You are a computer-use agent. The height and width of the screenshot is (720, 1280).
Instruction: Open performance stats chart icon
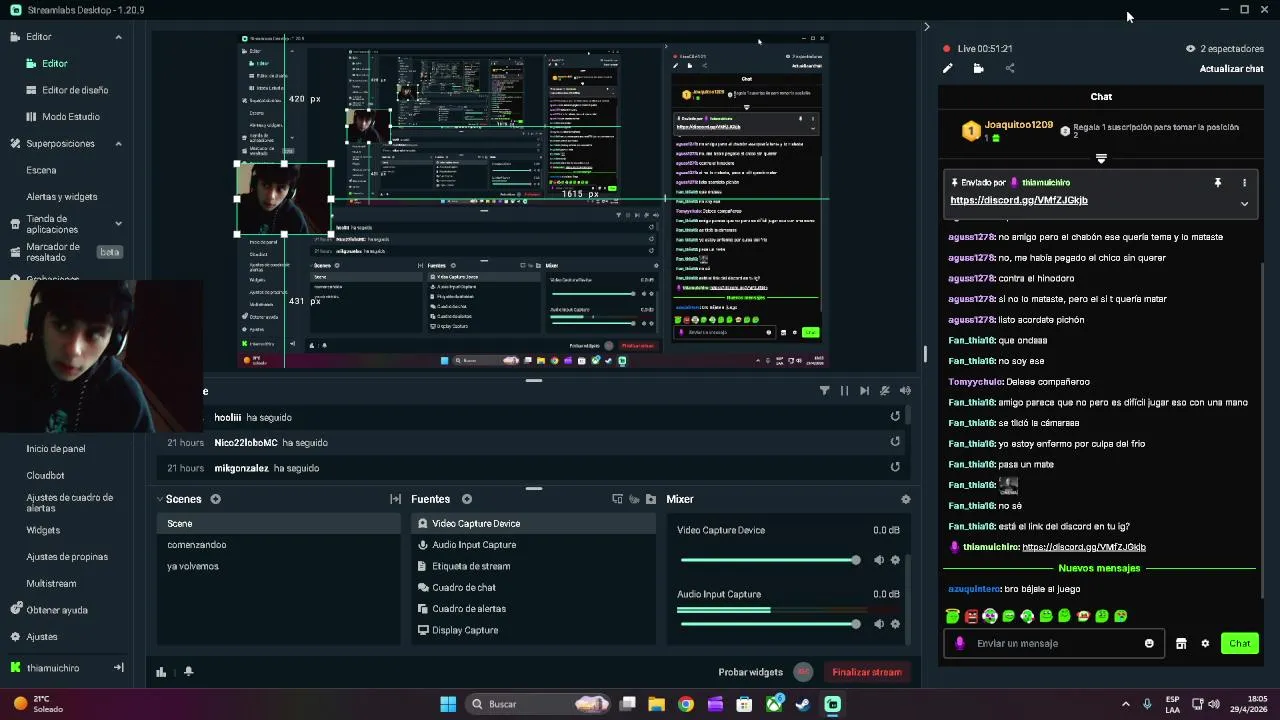tap(161, 672)
